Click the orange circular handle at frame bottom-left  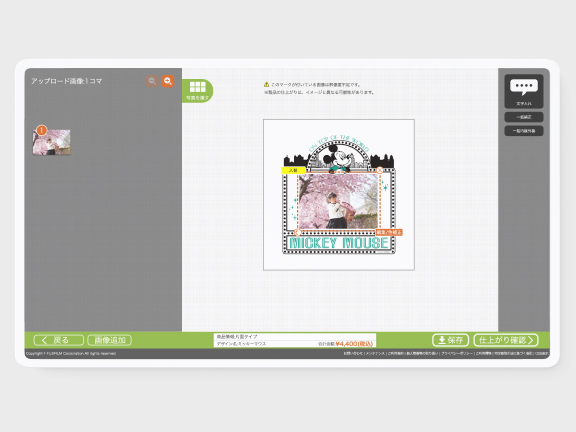[x=298, y=232]
